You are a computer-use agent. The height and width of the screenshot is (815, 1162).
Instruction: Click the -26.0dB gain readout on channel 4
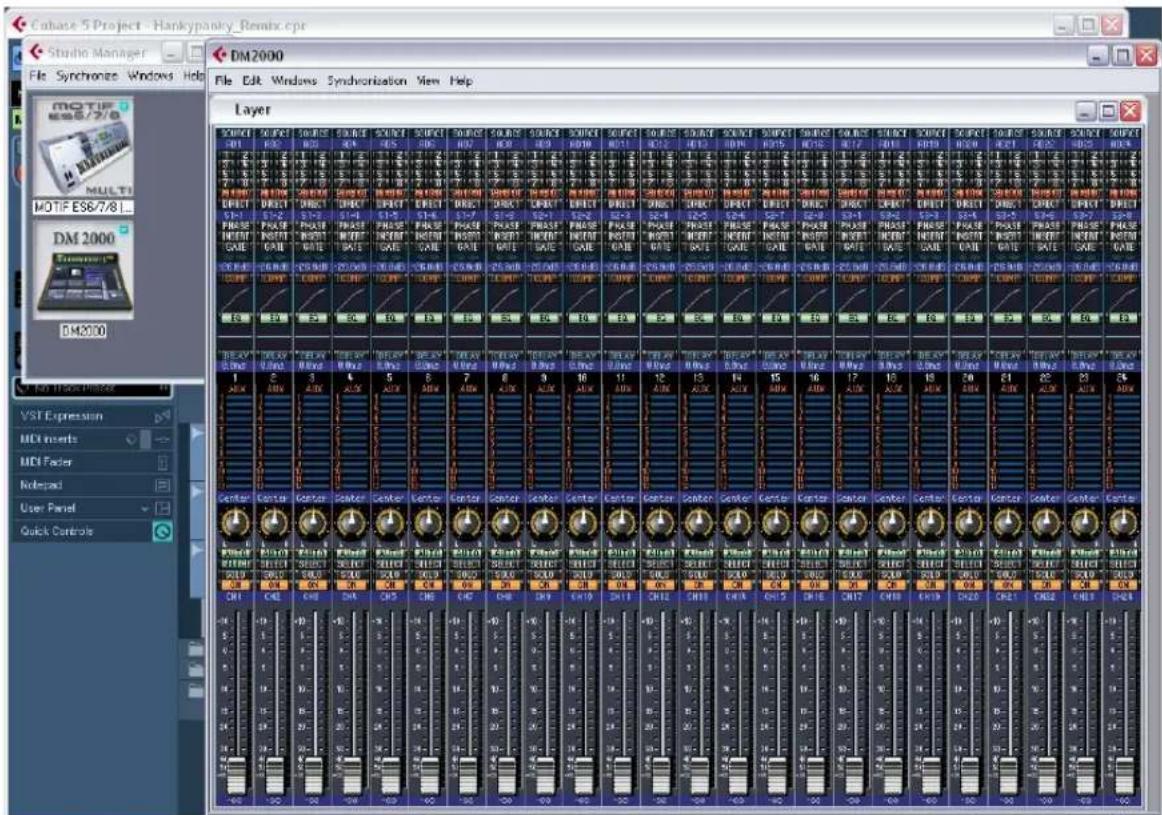pos(351,267)
